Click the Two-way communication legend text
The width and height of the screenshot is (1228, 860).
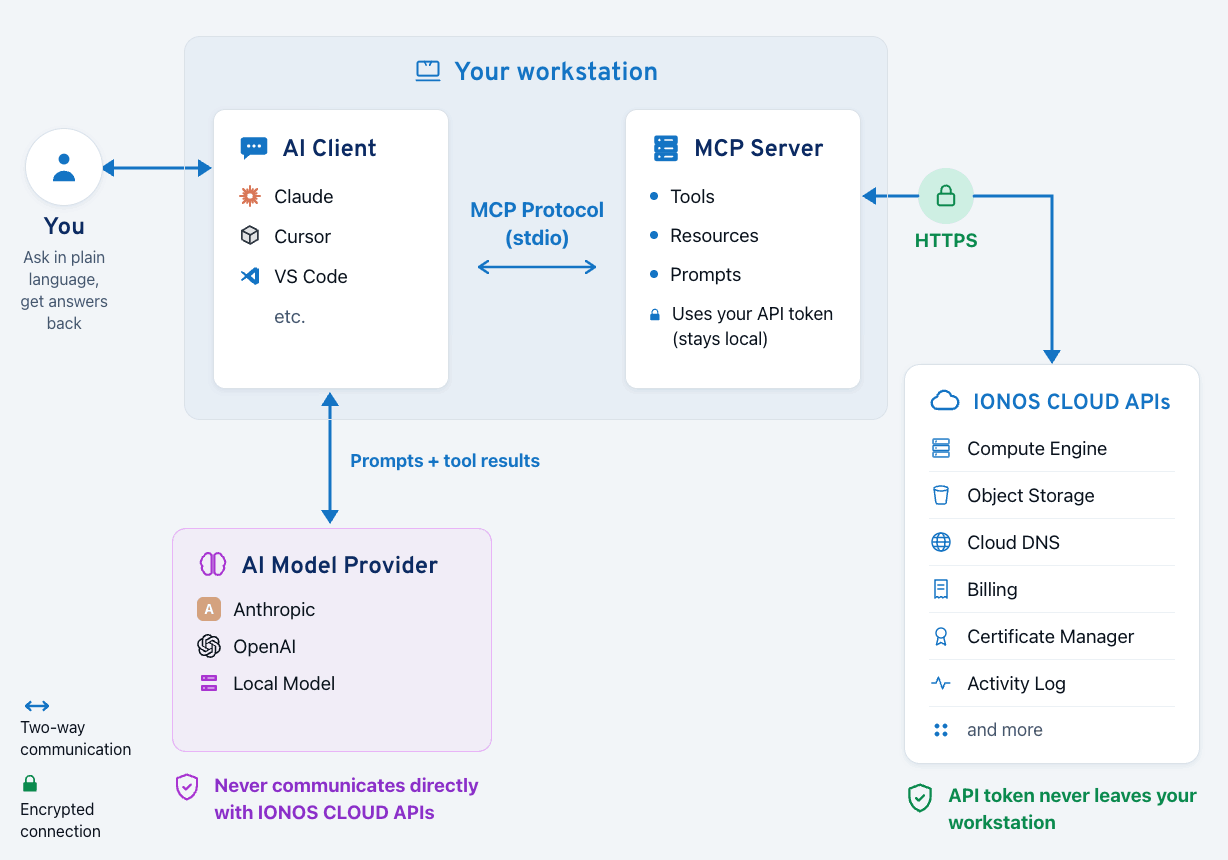pyautogui.click(x=75, y=739)
